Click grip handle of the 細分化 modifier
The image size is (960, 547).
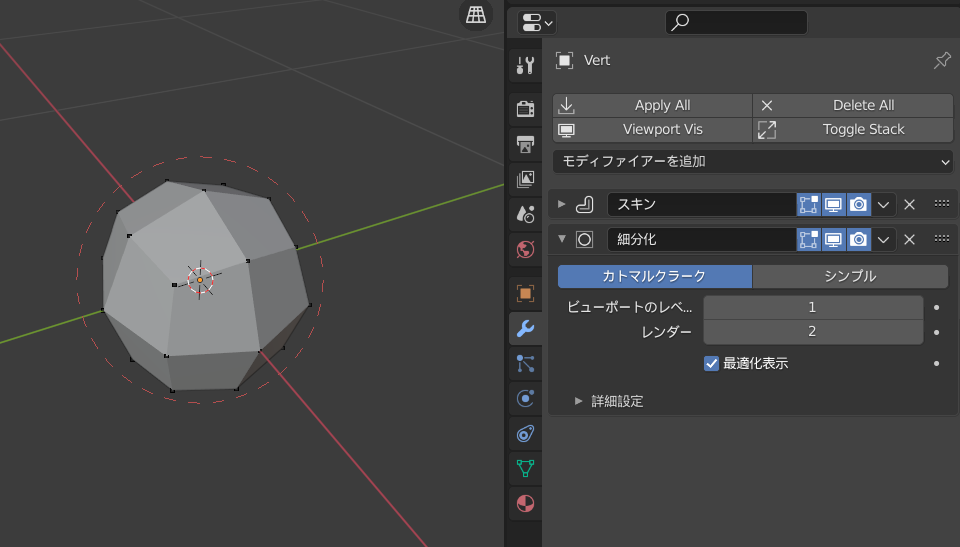942,239
